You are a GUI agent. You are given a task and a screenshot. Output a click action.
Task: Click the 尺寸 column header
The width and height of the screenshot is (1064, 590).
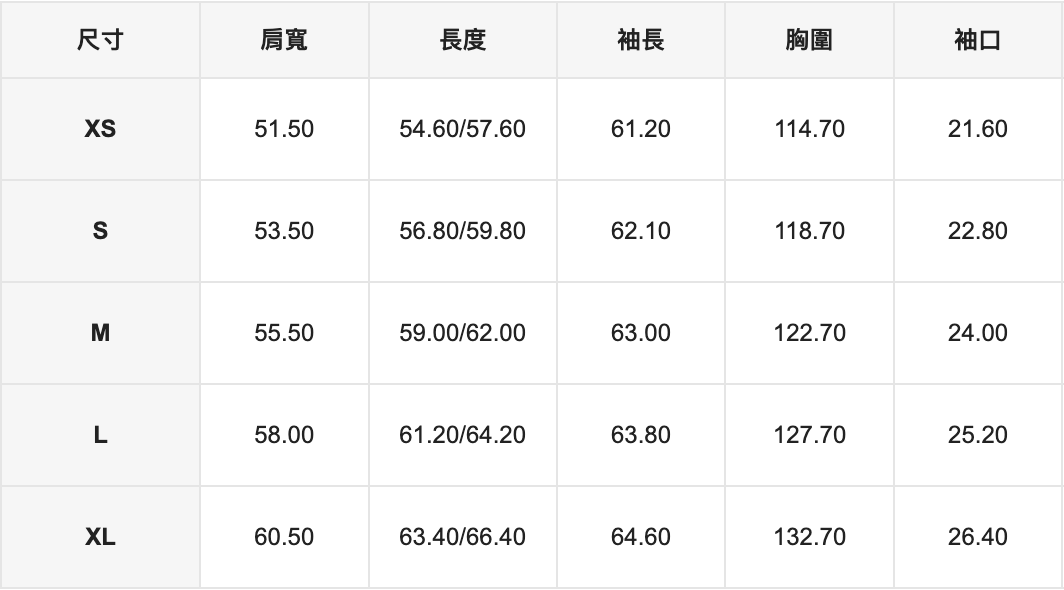pos(100,40)
